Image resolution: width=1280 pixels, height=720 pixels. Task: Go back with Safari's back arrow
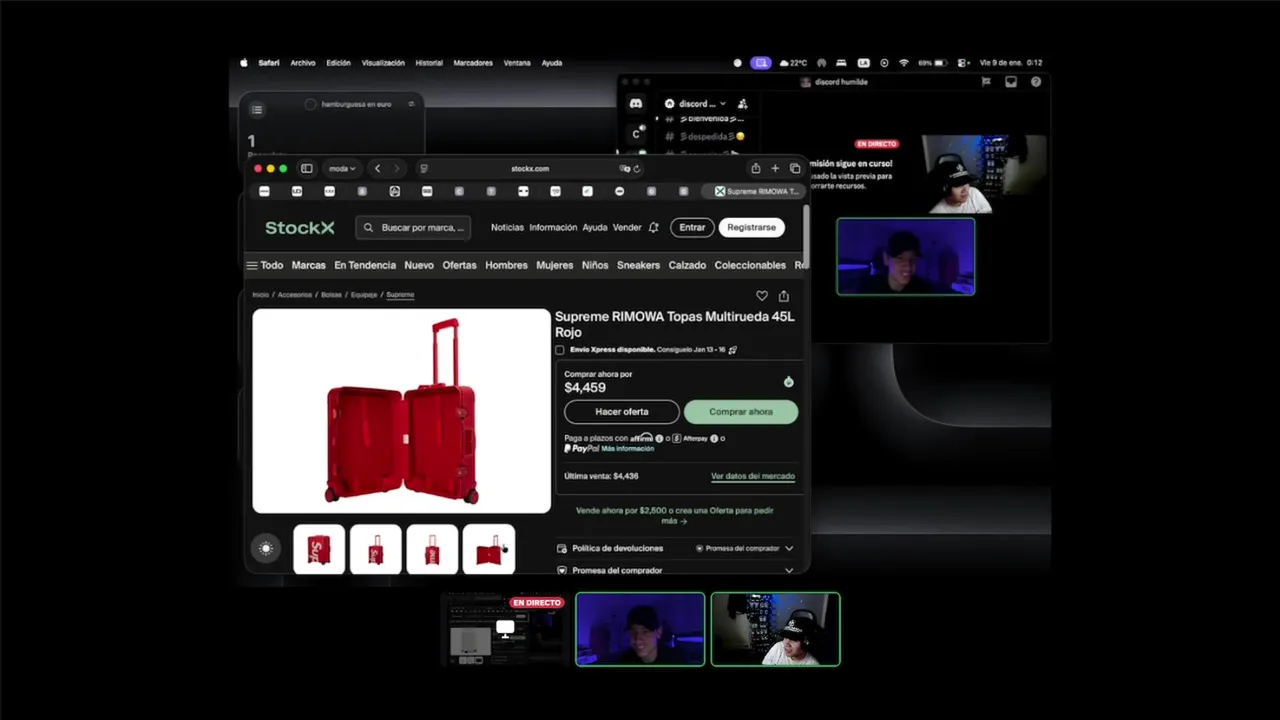point(377,169)
